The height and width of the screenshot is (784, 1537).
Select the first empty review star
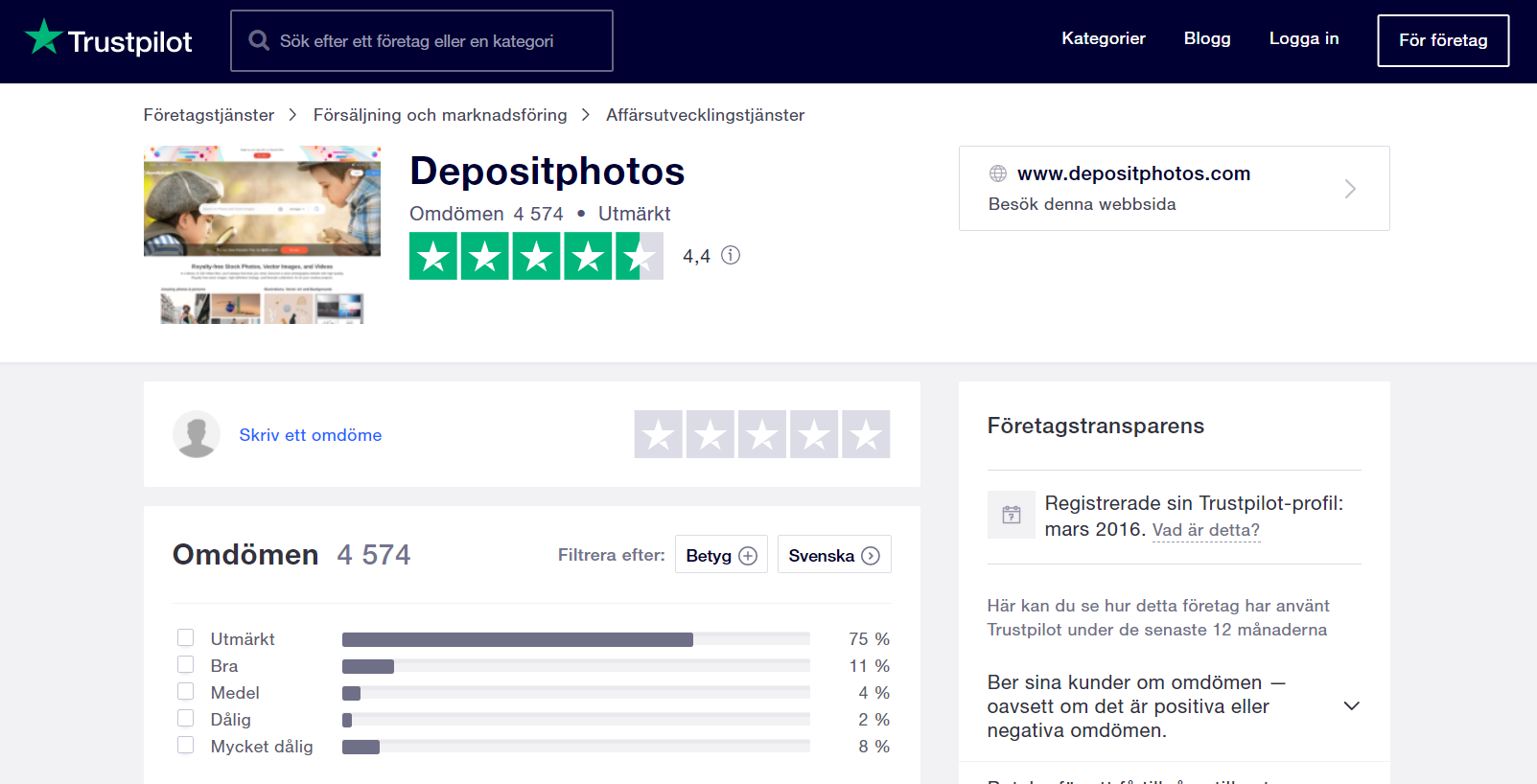[x=659, y=434]
